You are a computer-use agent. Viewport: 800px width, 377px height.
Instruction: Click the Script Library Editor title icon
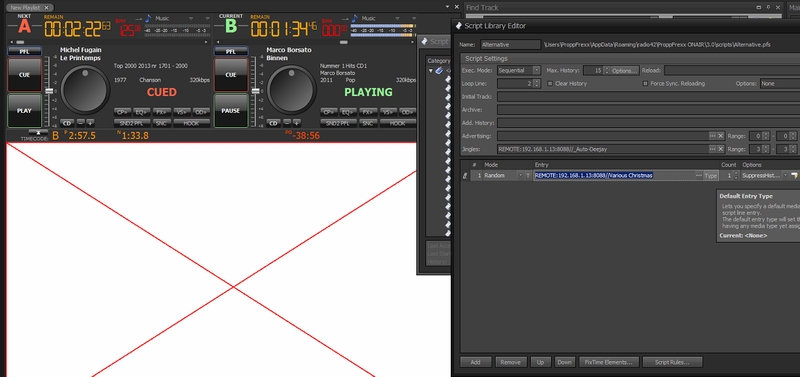pyautogui.click(x=458, y=26)
